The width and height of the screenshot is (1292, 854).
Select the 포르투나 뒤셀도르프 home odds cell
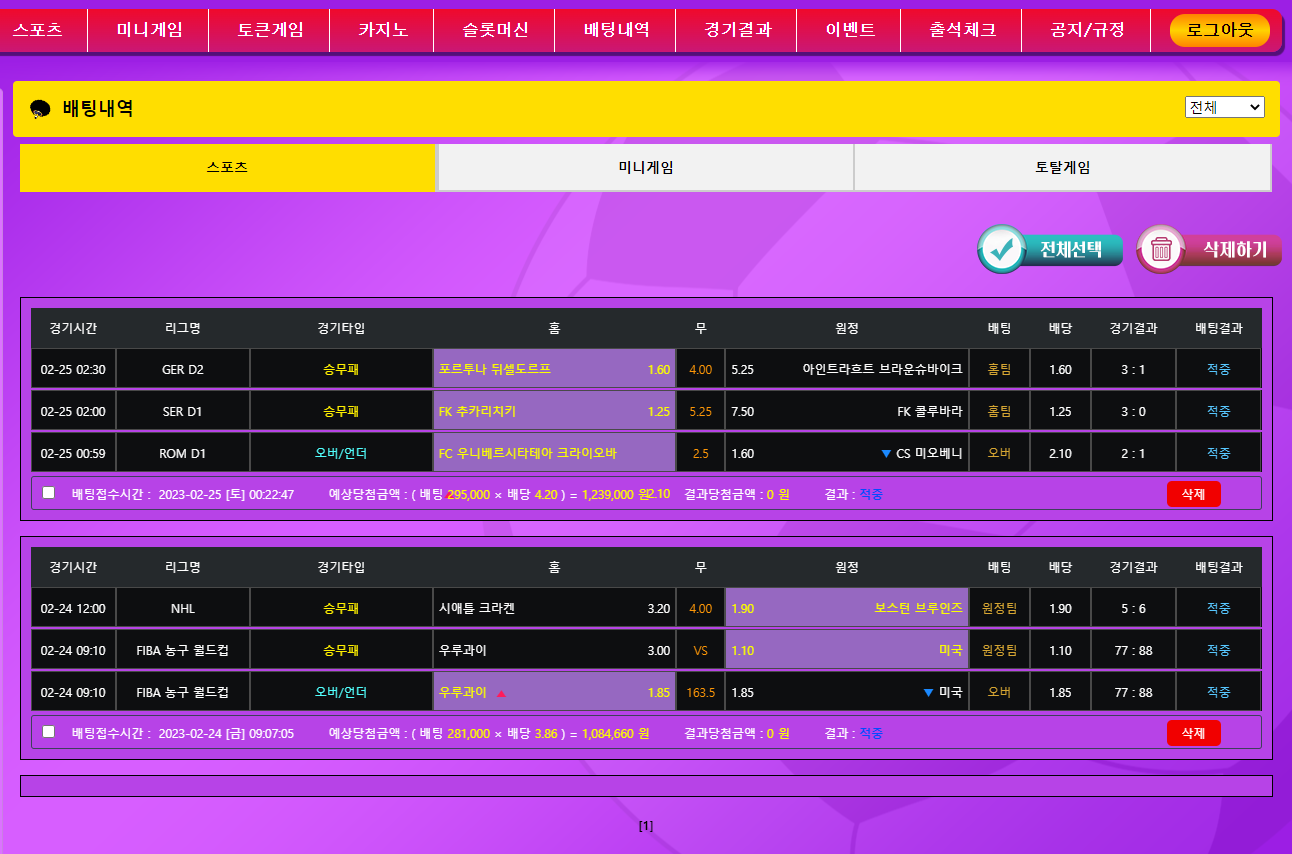pos(554,370)
